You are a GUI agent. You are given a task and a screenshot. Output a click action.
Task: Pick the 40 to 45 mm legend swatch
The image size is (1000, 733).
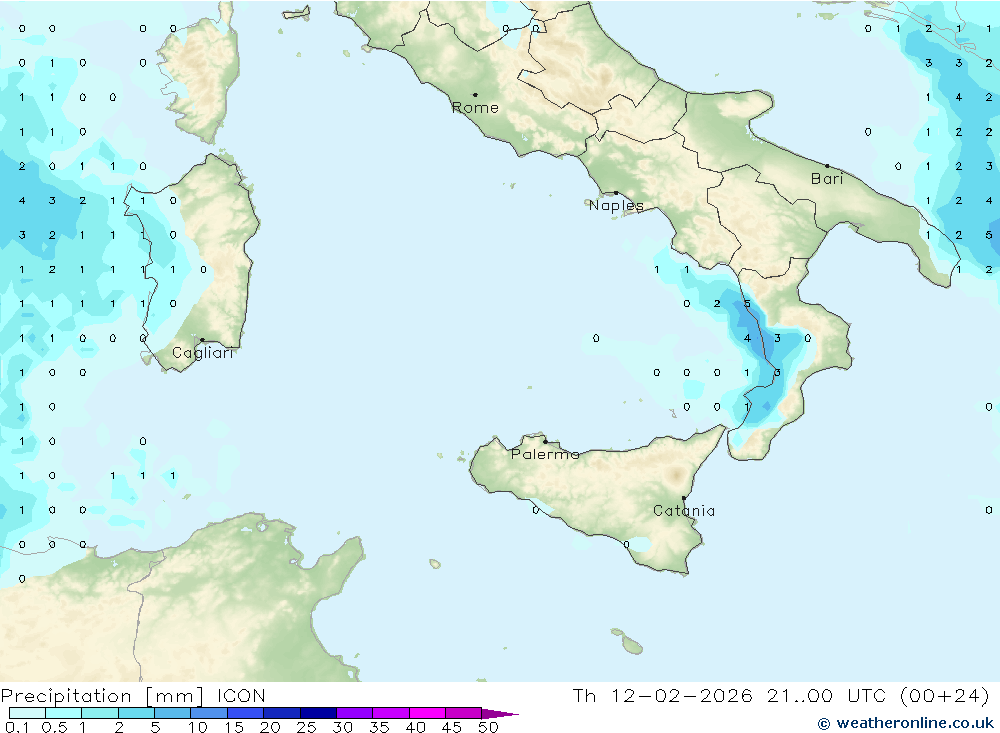(x=427, y=713)
